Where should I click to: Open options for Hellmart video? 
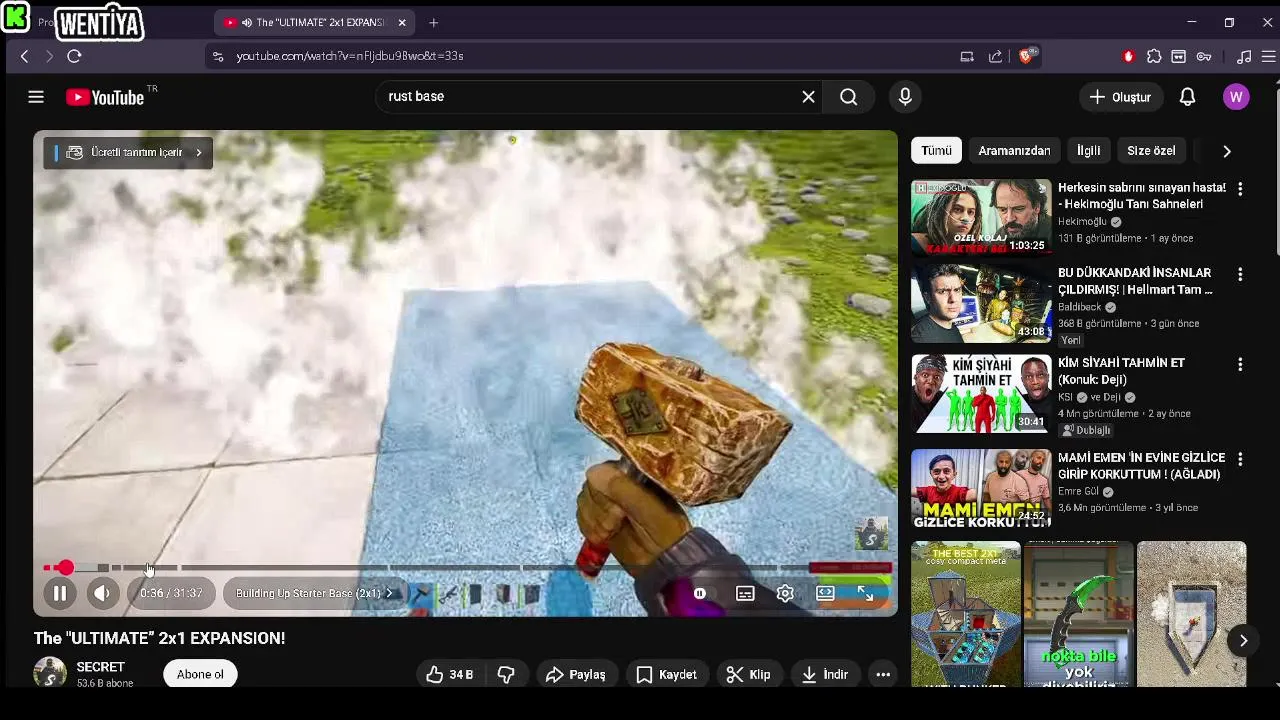coord(1240,274)
